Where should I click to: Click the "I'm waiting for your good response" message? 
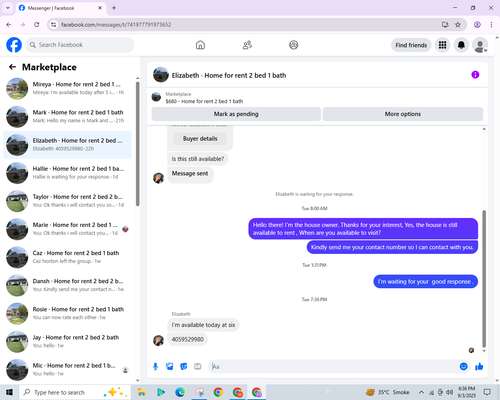[x=425, y=282]
